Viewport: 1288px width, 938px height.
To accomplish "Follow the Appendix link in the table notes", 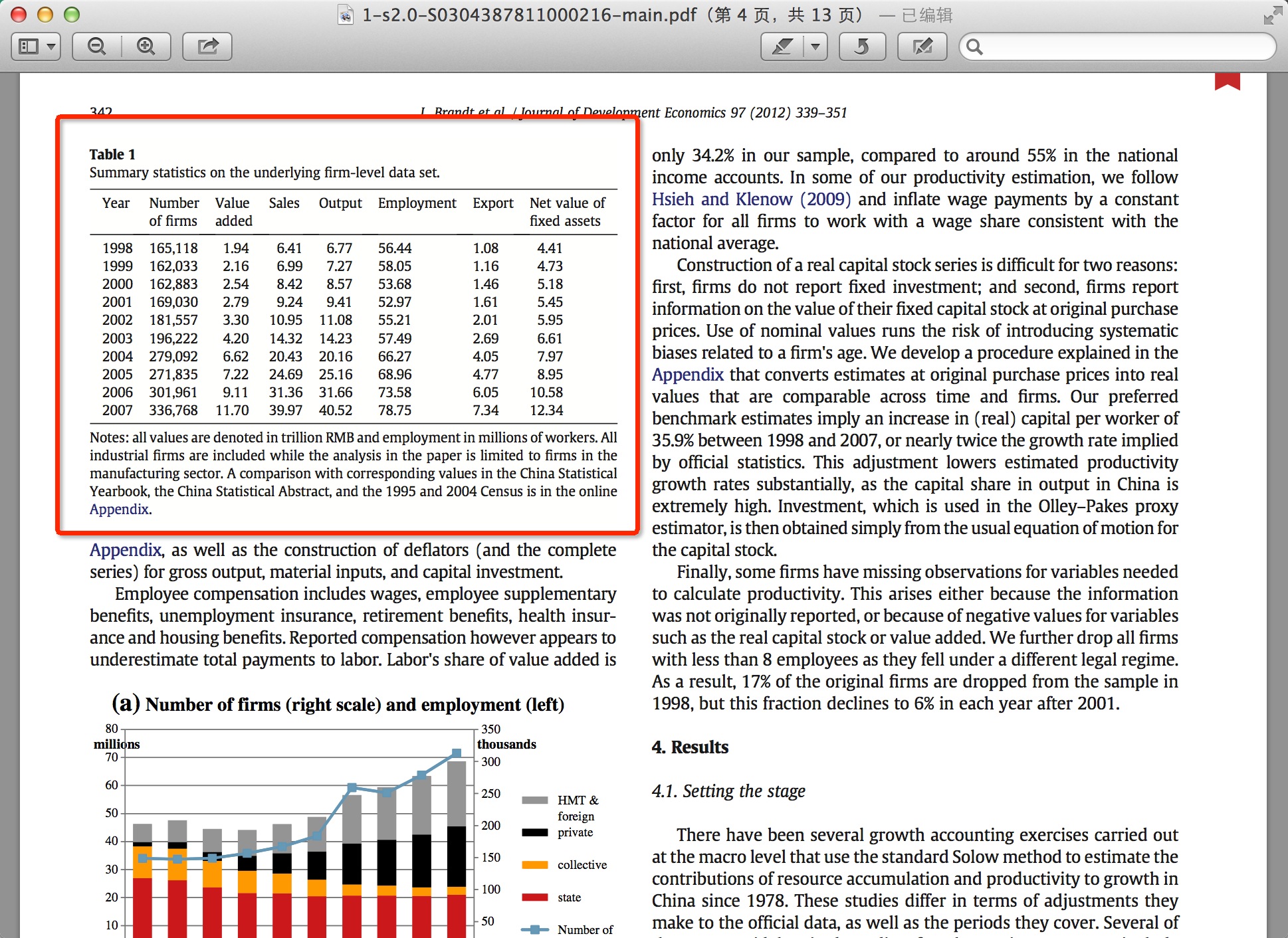I will pos(120,510).
